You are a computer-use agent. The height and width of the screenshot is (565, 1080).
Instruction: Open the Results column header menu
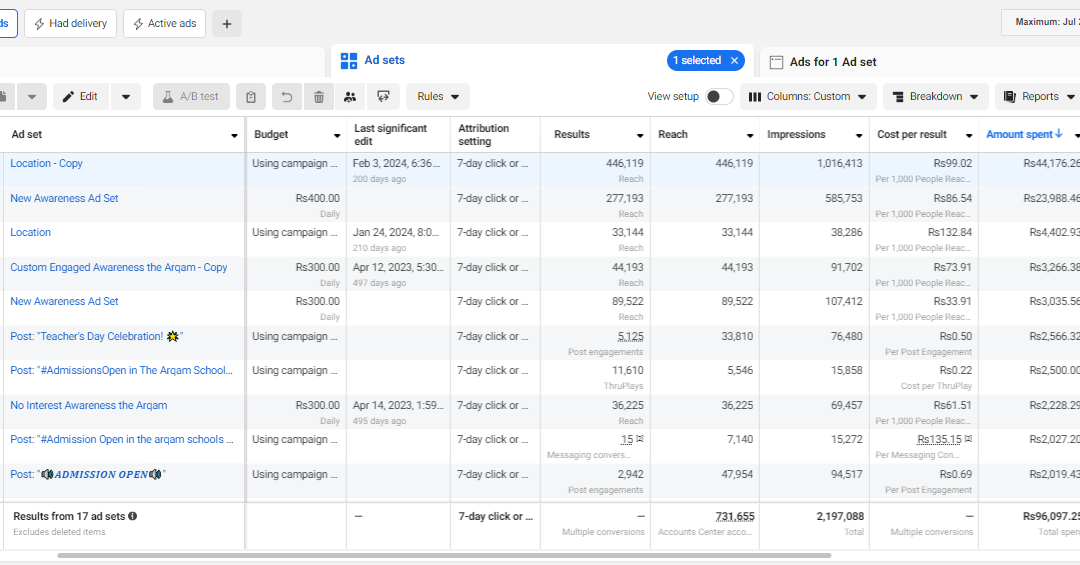(640, 136)
